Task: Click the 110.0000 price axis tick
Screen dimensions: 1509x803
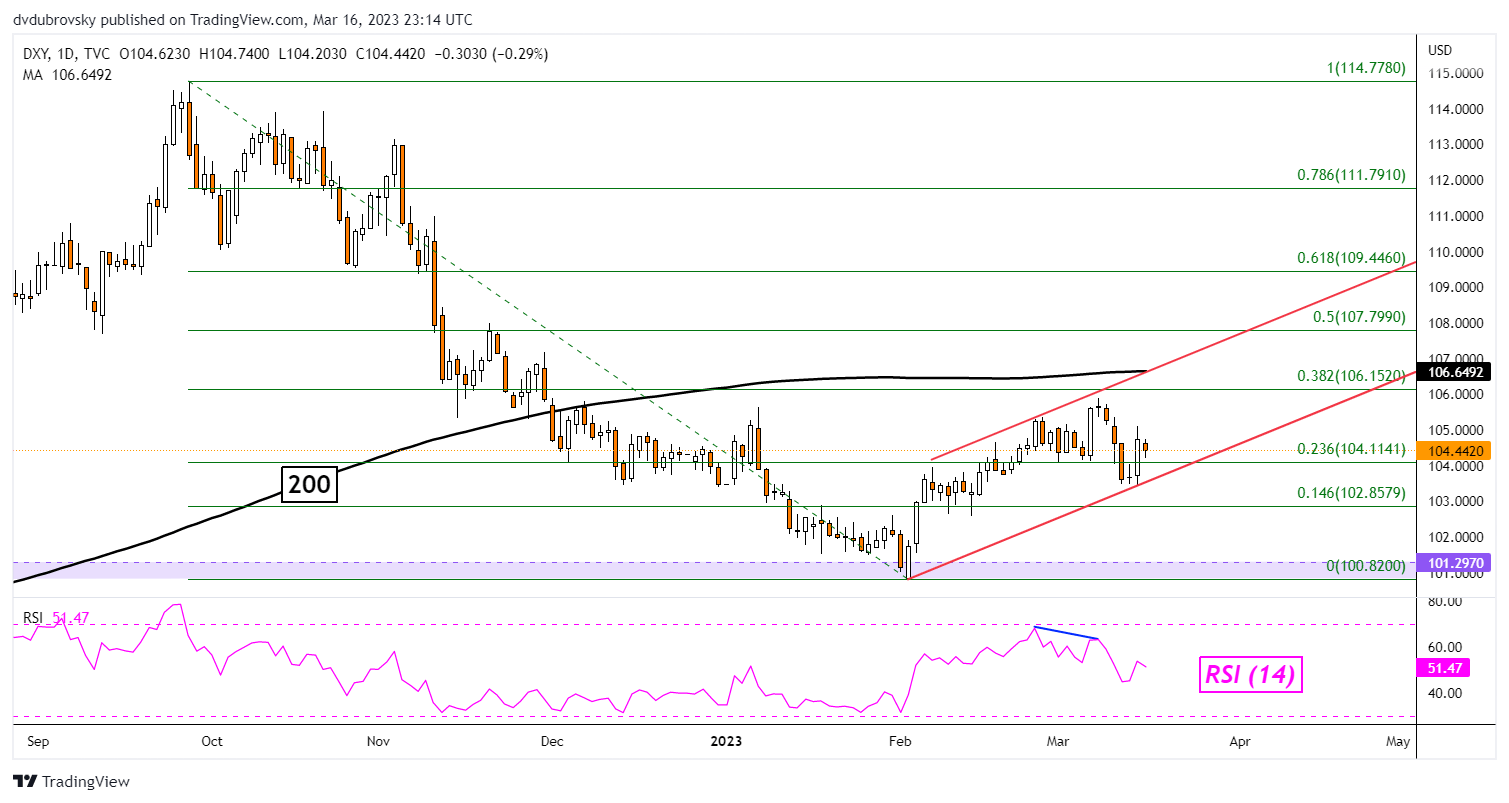Action: (x=1457, y=252)
